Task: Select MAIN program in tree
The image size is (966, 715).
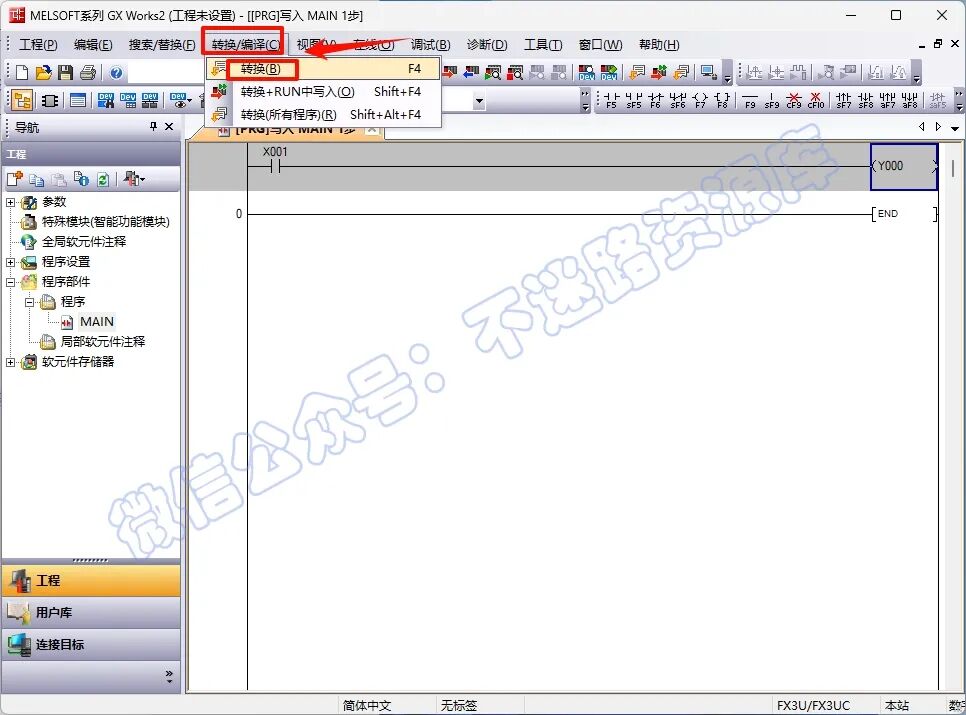Action: coord(97,321)
